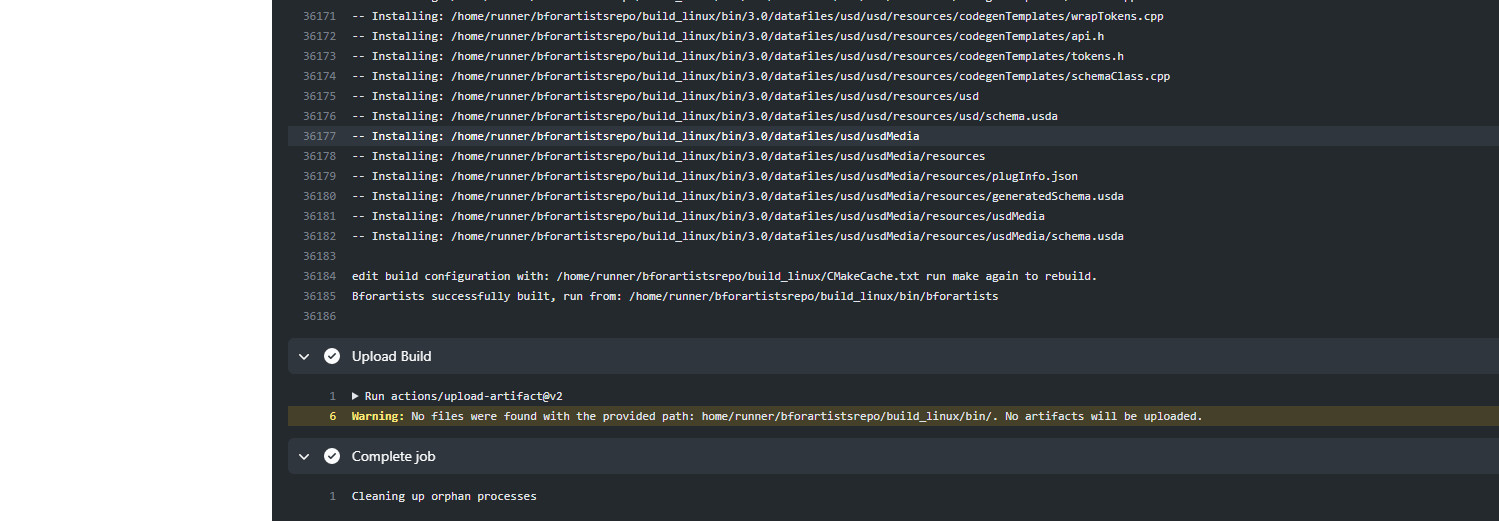Click the Complete job step title
Image resolution: width=1499 pixels, height=521 pixels.
tap(393, 456)
